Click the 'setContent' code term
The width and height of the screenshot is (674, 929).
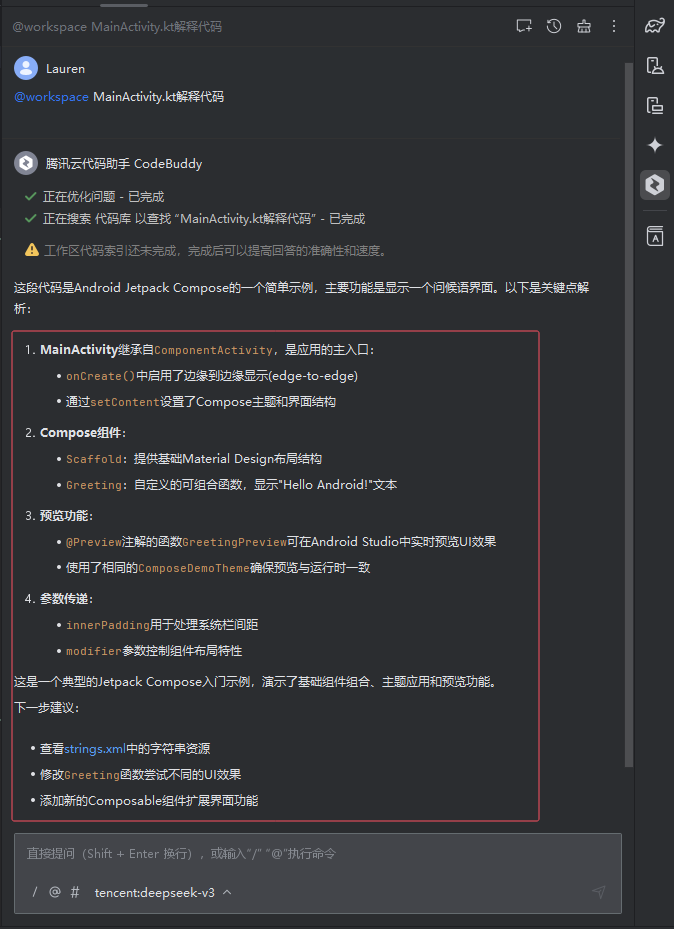tap(125, 402)
